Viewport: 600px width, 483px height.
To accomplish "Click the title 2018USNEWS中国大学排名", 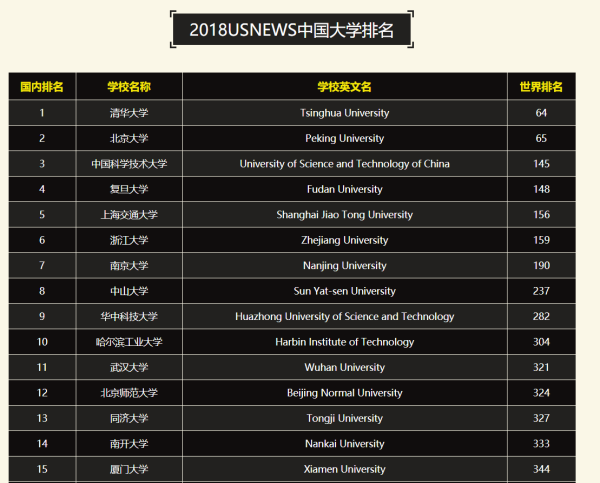I will 292,30.
